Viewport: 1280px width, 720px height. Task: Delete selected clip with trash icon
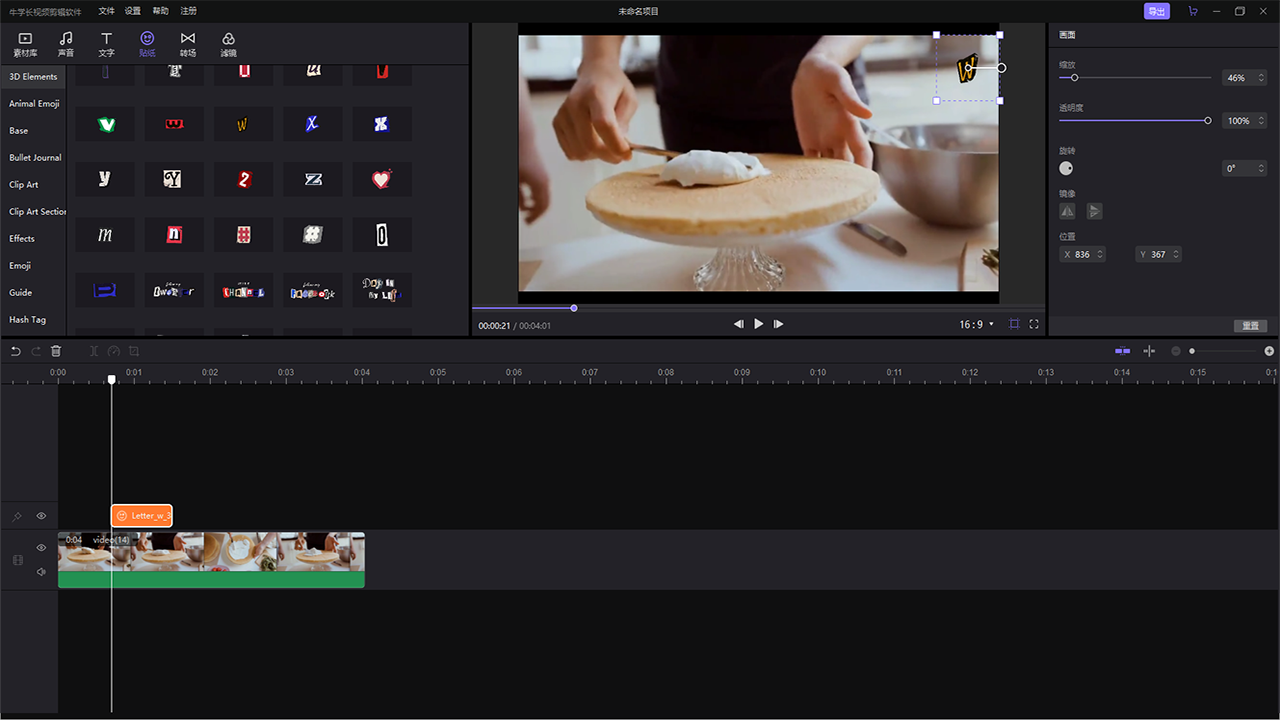(x=56, y=351)
